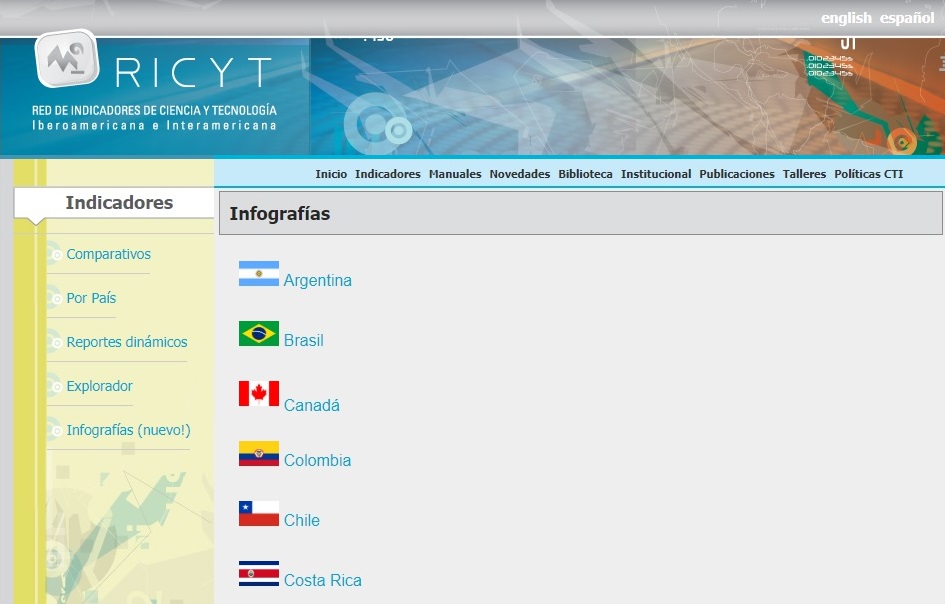This screenshot has width=945, height=604.
Task: Open the Biblioteca menu item
Action: pos(585,174)
